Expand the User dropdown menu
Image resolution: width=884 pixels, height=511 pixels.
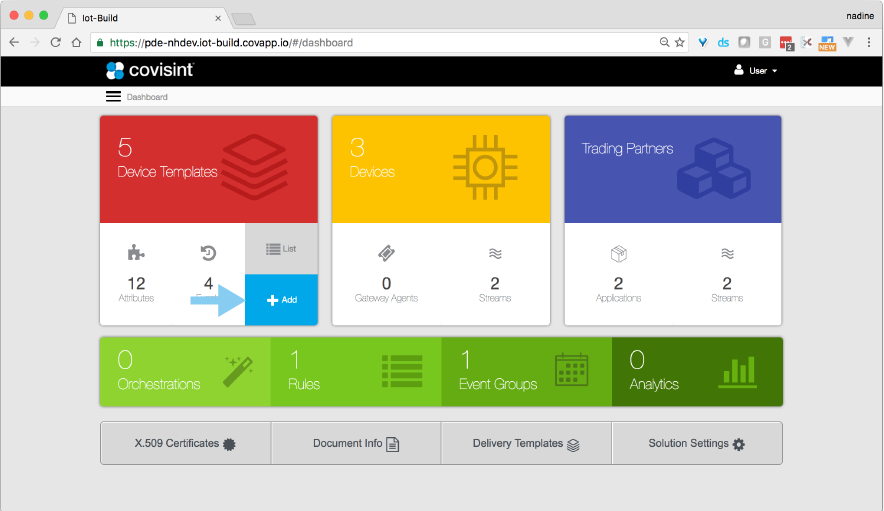[x=755, y=71]
